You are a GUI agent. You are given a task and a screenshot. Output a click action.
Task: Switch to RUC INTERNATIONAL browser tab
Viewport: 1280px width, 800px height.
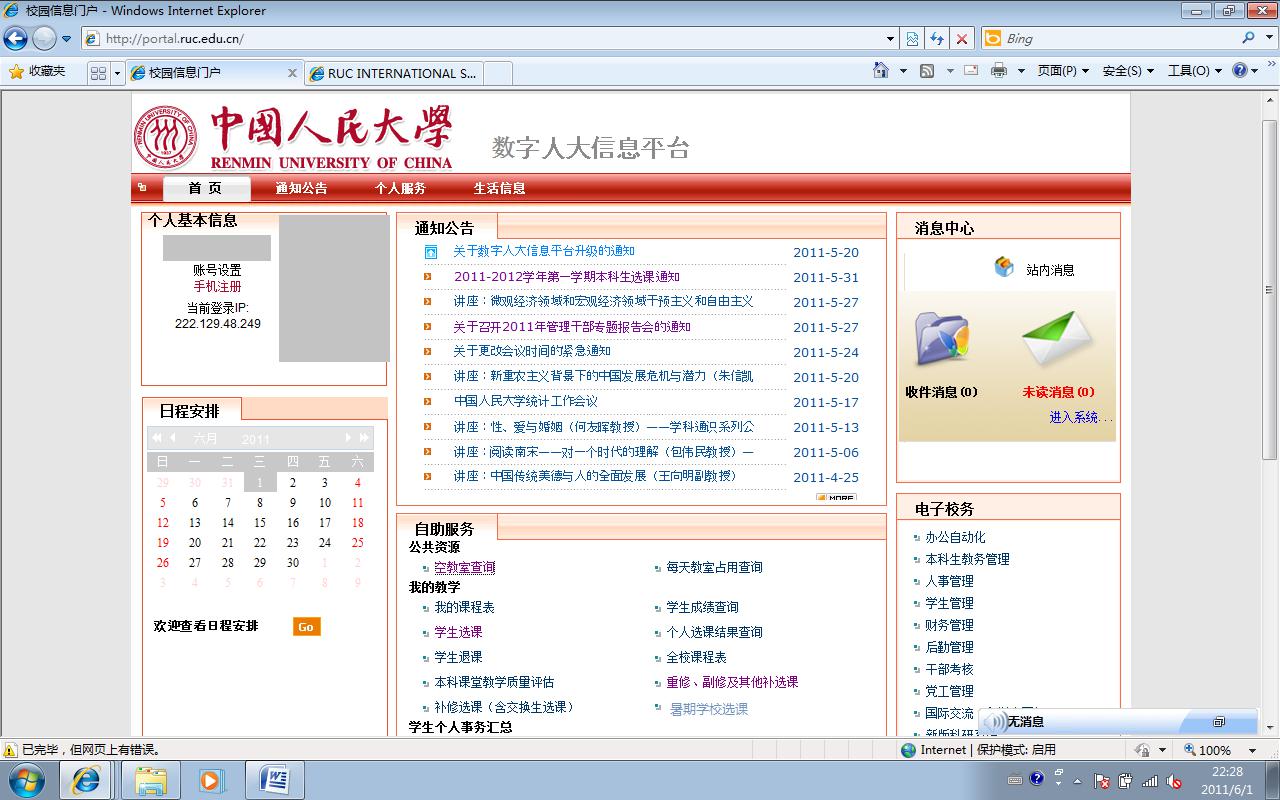pyautogui.click(x=394, y=73)
